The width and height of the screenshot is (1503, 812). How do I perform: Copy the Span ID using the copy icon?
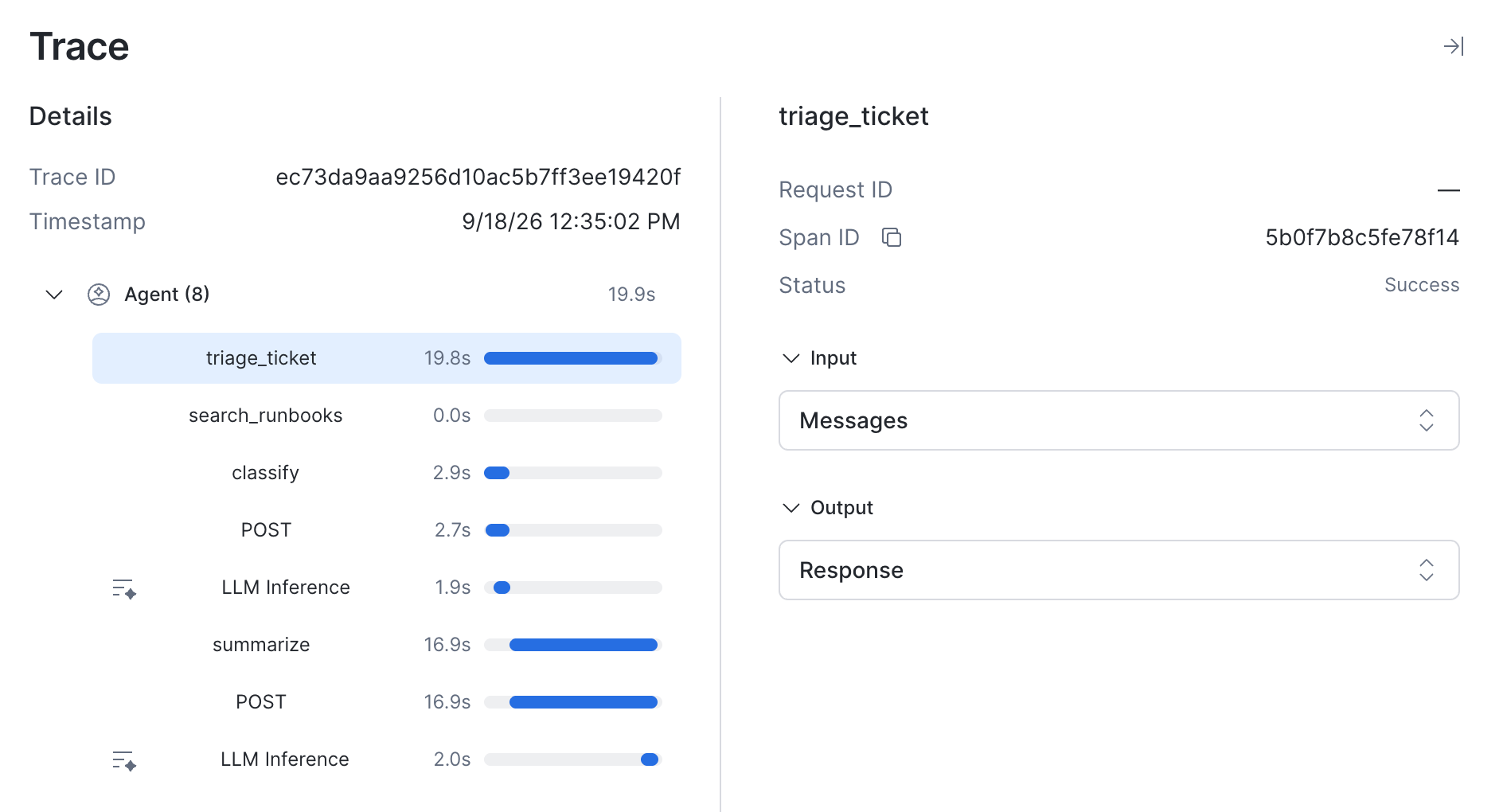(892, 237)
